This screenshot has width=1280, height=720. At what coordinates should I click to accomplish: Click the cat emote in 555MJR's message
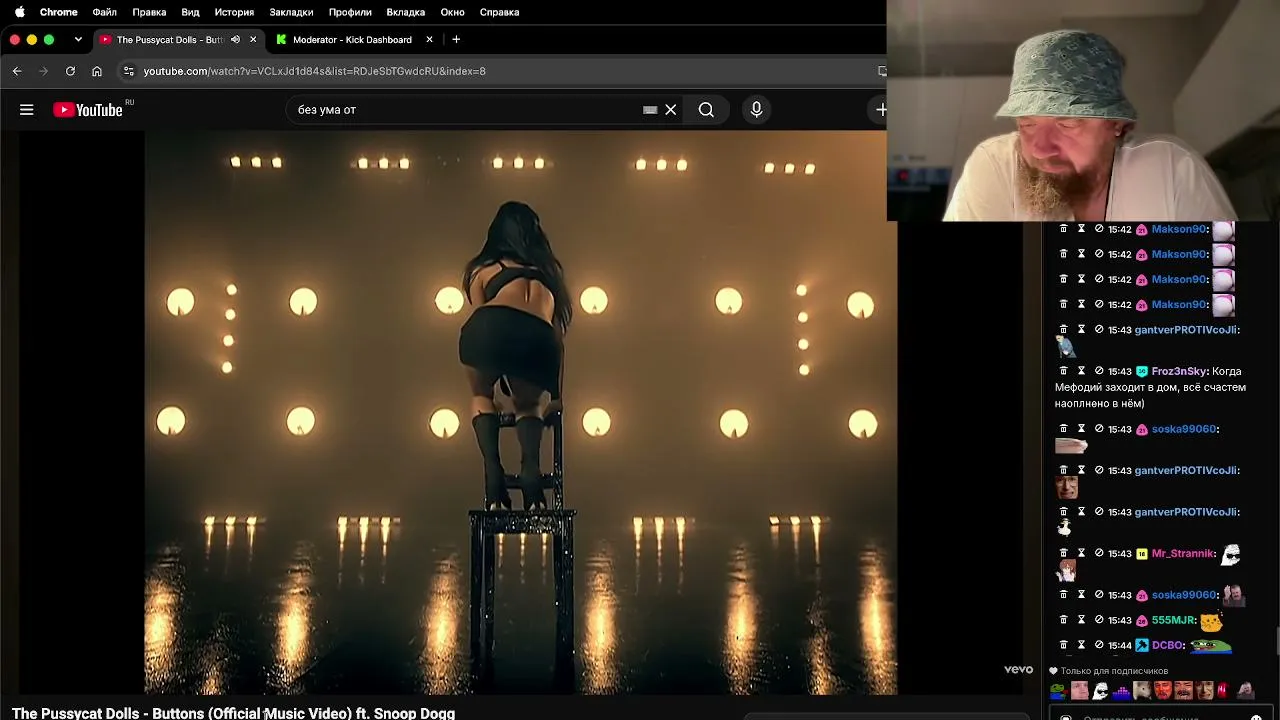pos(1211,621)
